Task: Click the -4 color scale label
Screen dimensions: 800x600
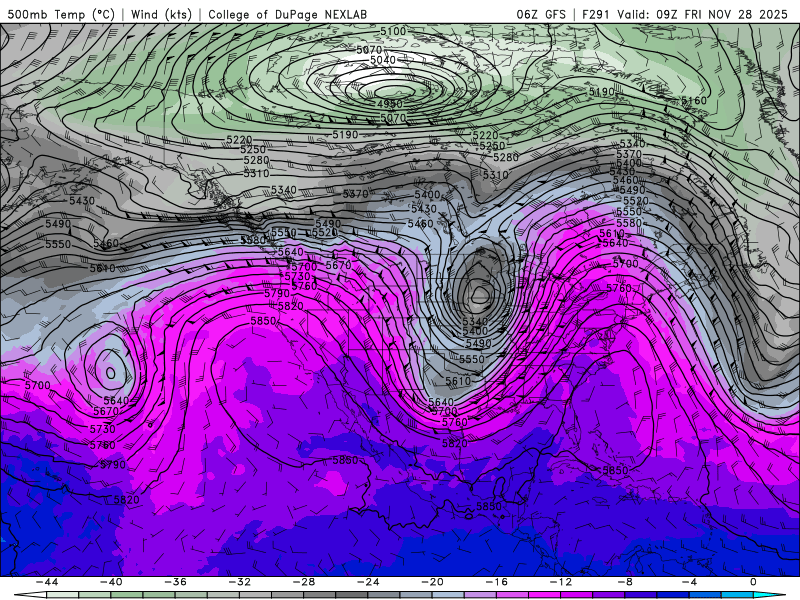Action: pyautogui.click(x=690, y=582)
